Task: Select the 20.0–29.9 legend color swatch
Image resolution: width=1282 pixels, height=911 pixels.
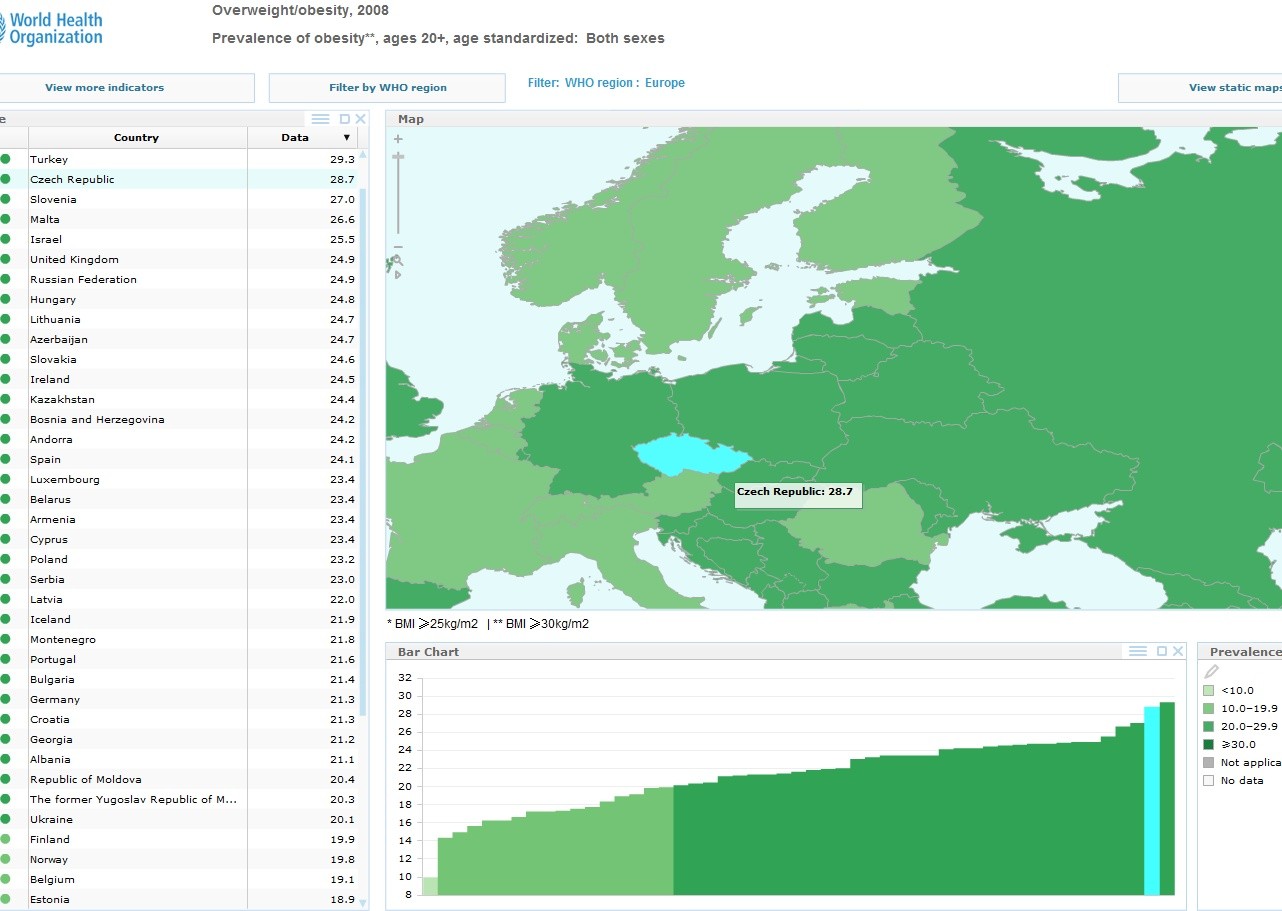Action: click(1208, 727)
